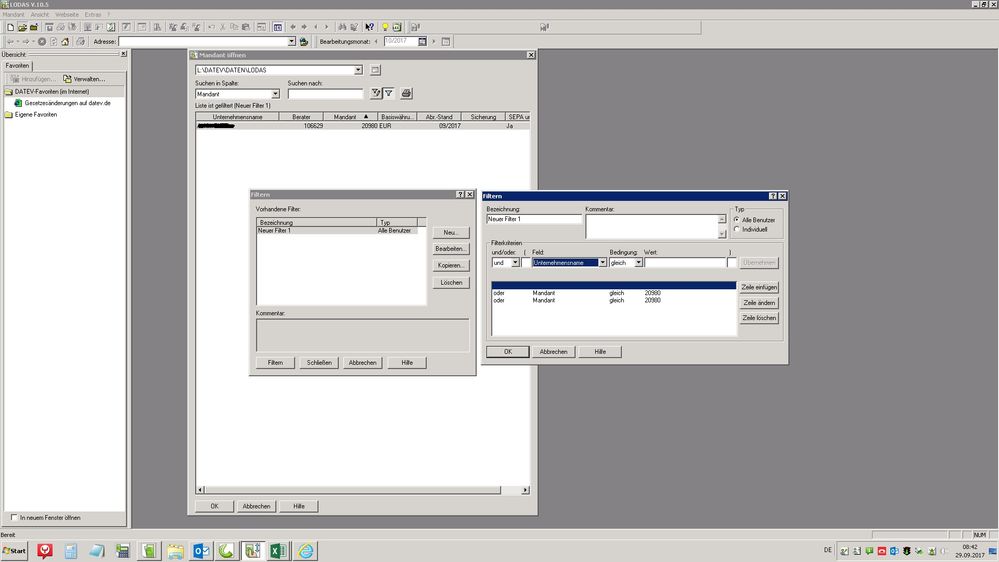Click Zeile löschen button
The width and height of the screenshot is (999, 562).
click(x=759, y=318)
